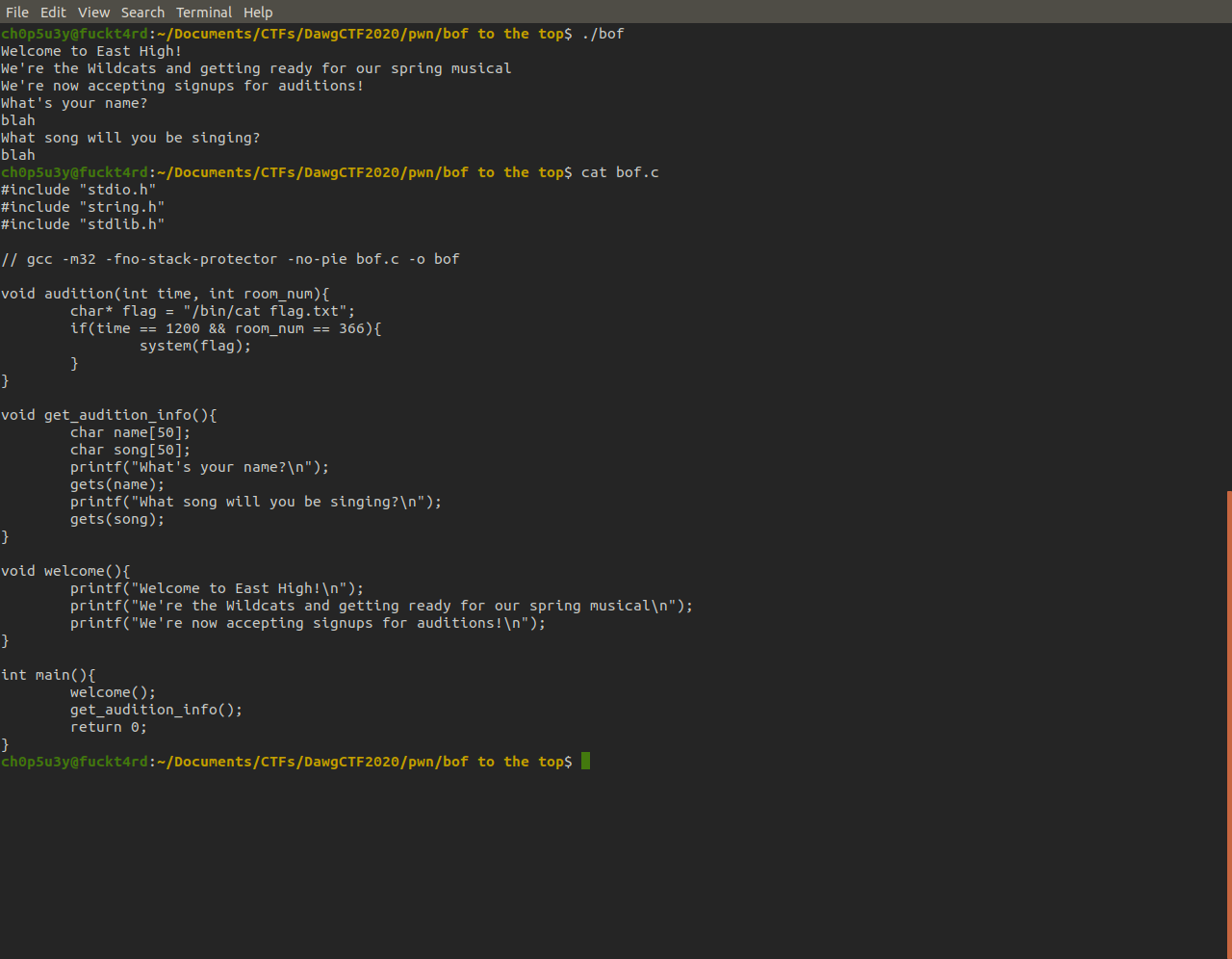Screen dimensions: 1232x959
Task: Click '#include "stdlib.h"' line
Action: click(83, 224)
